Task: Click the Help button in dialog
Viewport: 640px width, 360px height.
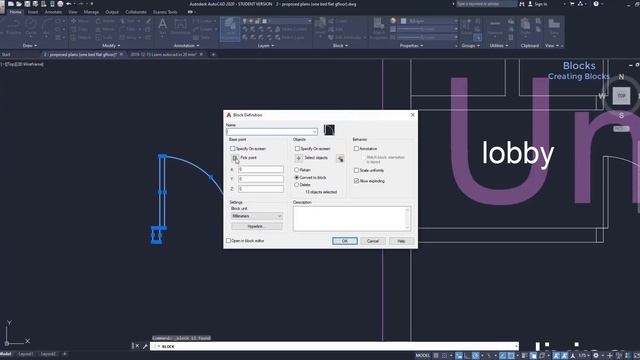Action: tap(401, 241)
